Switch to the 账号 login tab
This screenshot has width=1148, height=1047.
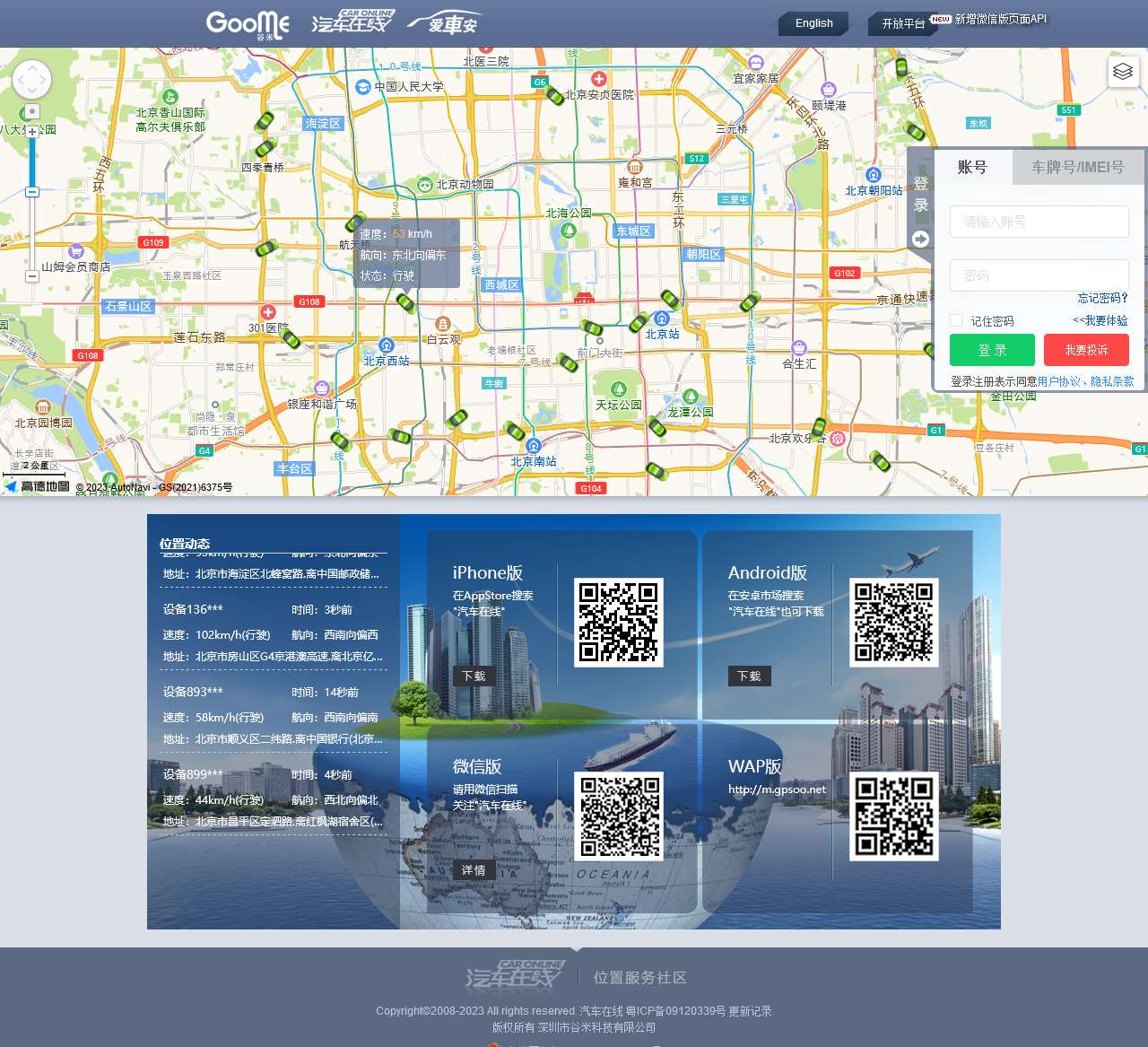click(x=972, y=167)
